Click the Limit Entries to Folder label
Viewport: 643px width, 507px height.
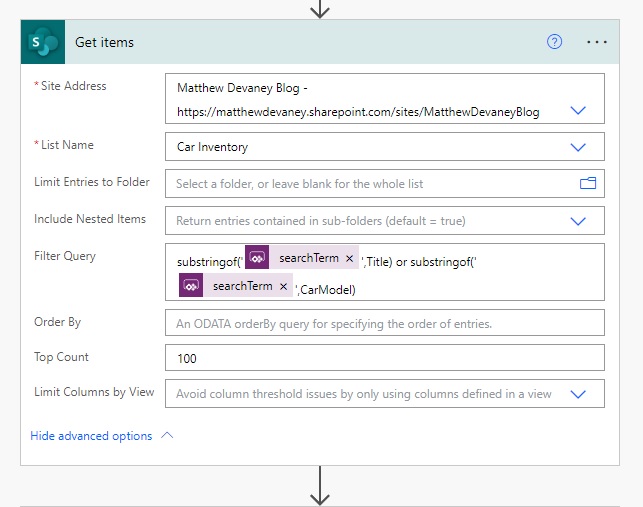(92, 182)
